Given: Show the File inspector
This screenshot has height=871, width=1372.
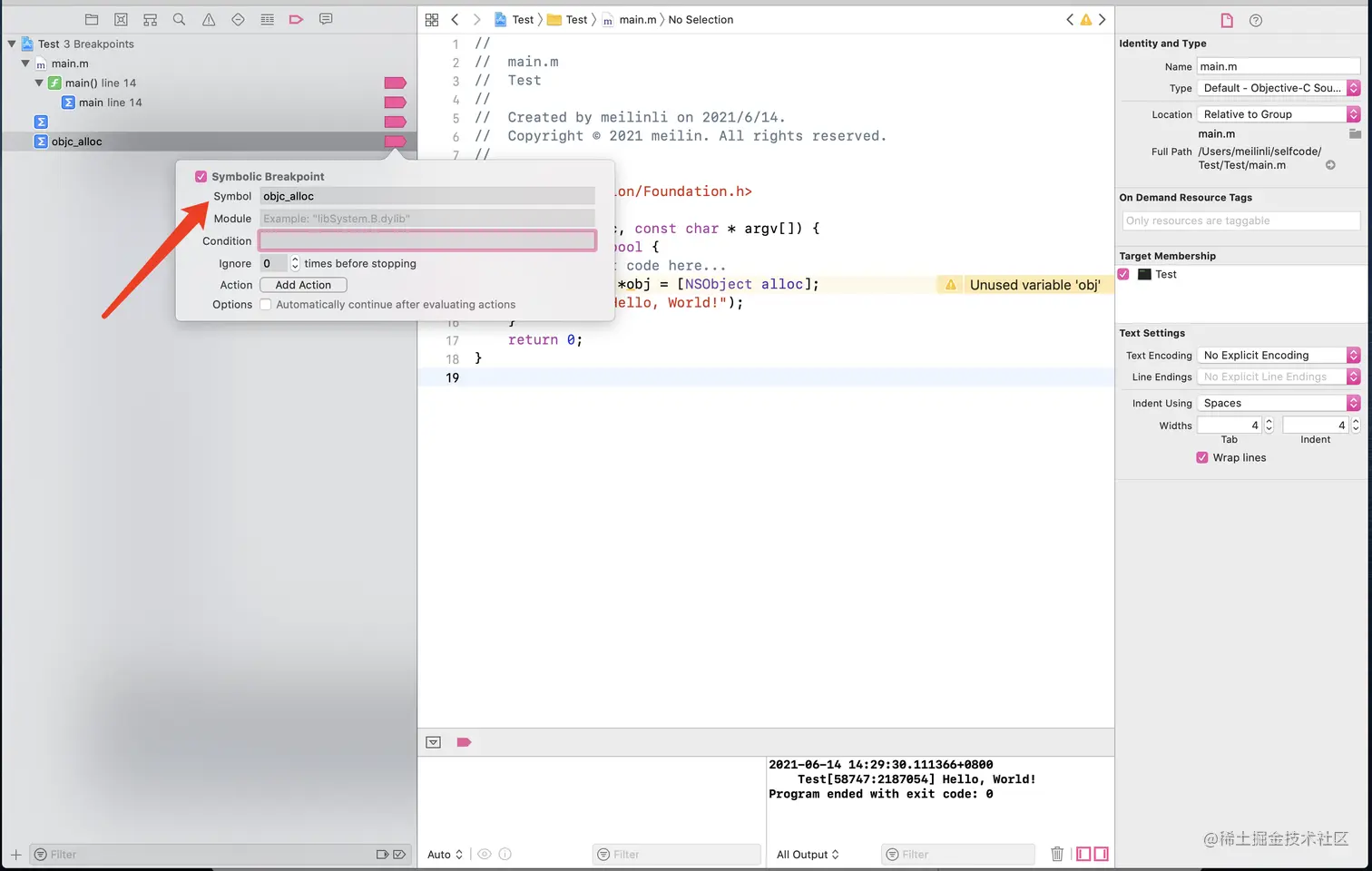Looking at the screenshot, I should [1227, 20].
